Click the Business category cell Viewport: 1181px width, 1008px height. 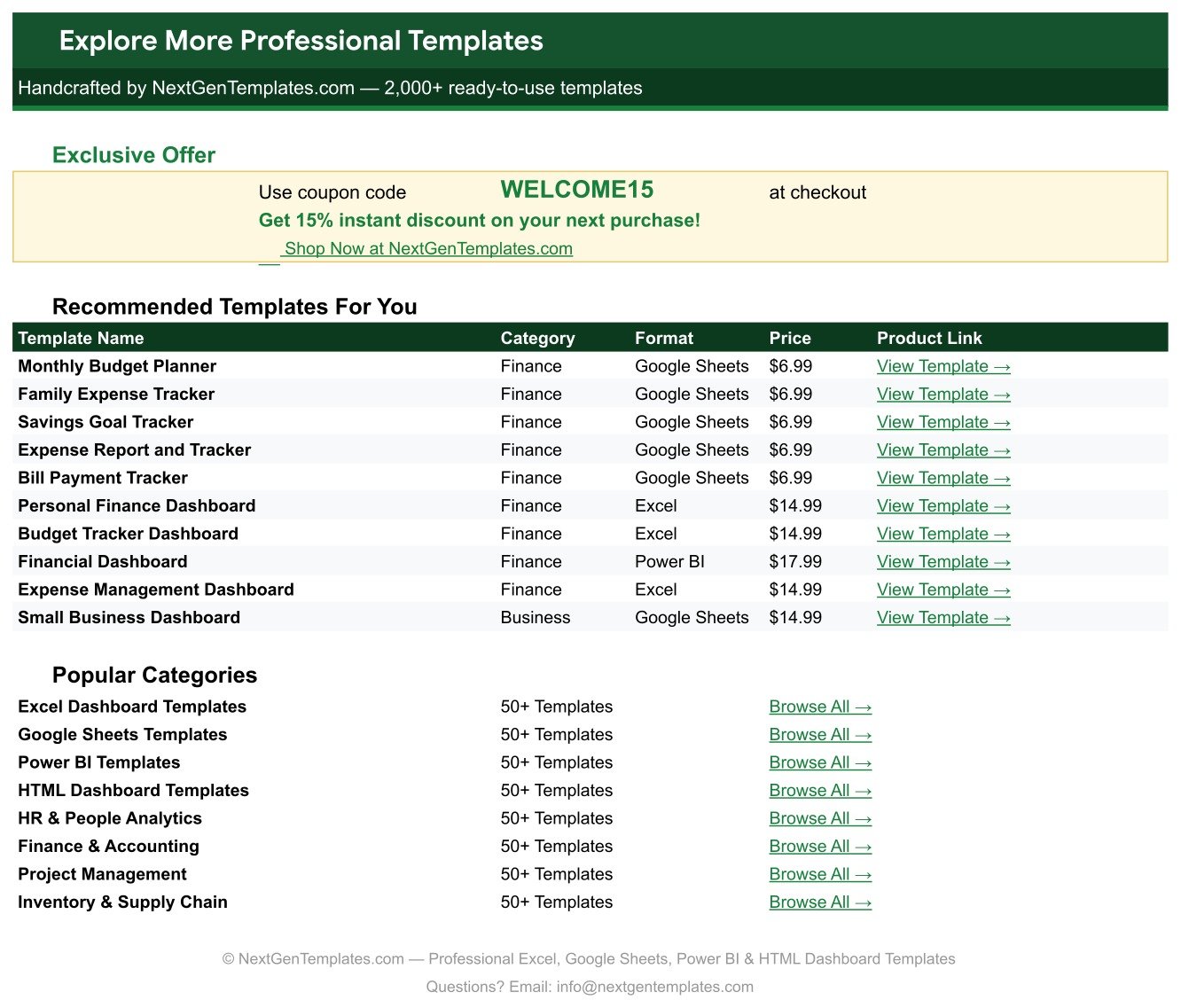pyautogui.click(x=536, y=618)
